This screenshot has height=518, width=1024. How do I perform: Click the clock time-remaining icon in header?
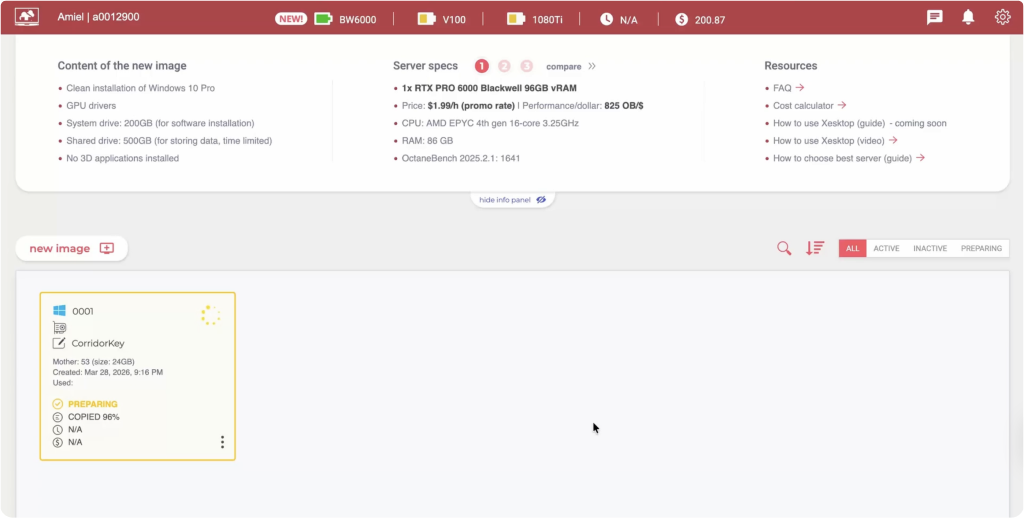tap(607, 19)
